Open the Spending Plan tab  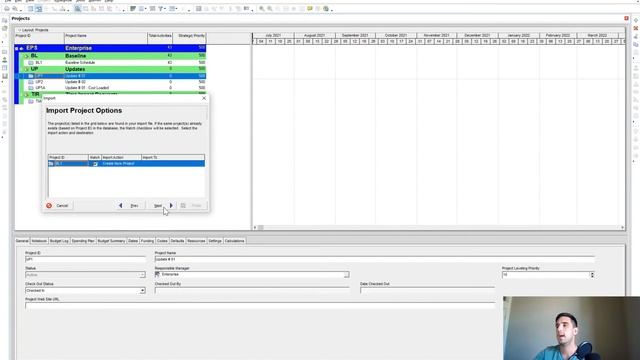pyautogui.click(x=83, y=241)
